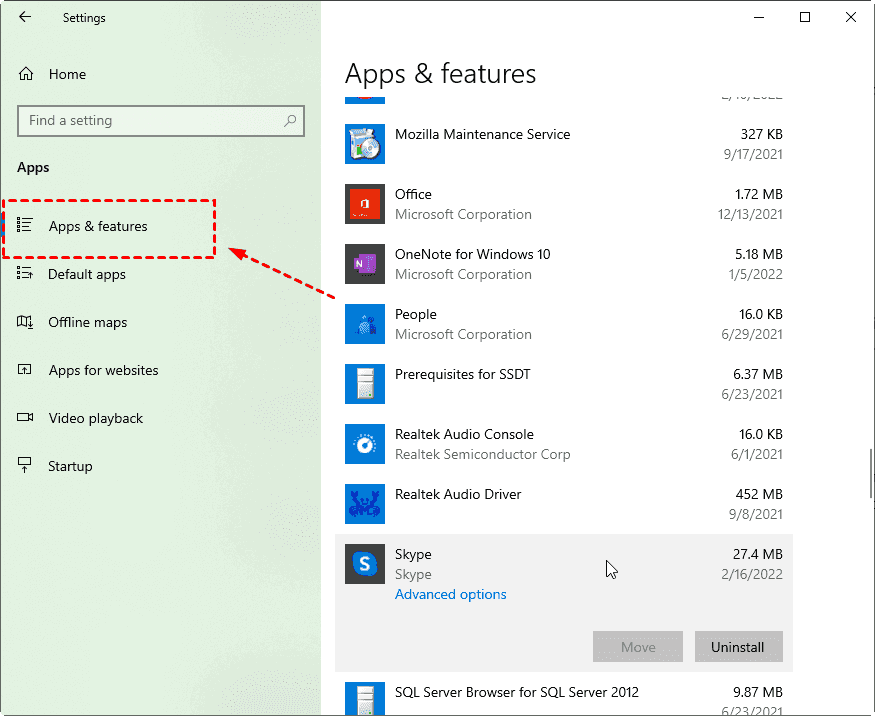Click the Office install date 12/13/2021
The height and width of the screenshot is (716, 875).
[x=750, y=214]
